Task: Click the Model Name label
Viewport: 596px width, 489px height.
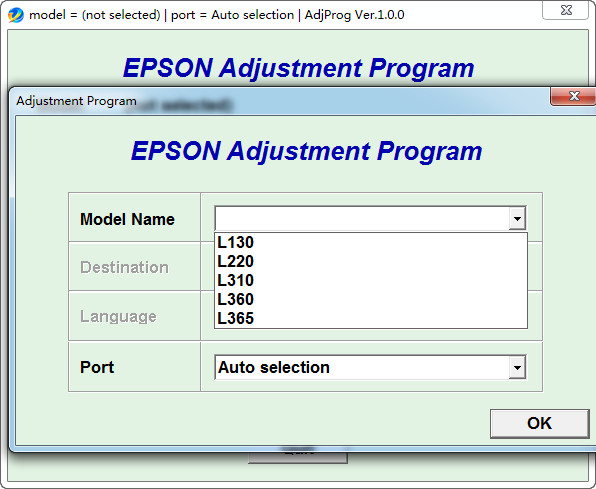Action: (x=127, y=219)
